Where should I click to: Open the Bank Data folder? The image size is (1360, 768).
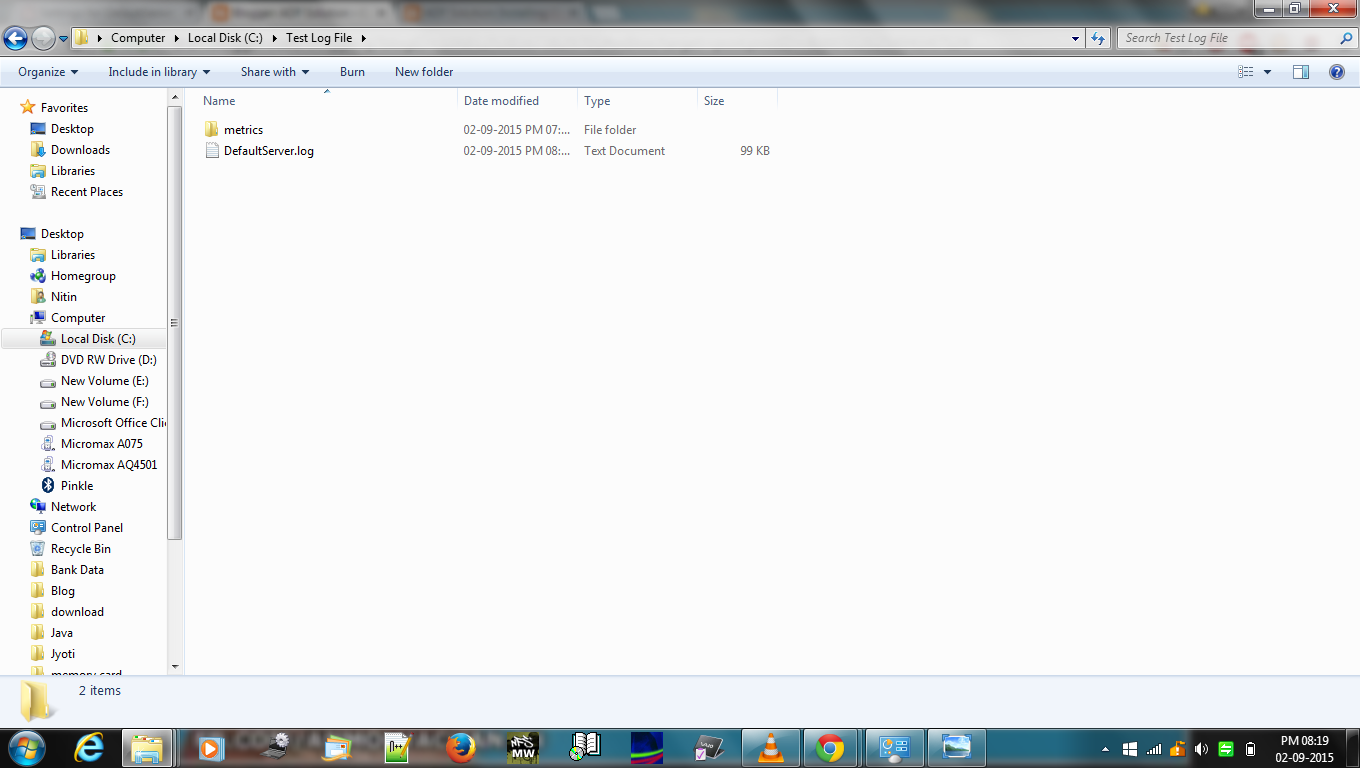point(77,570)
